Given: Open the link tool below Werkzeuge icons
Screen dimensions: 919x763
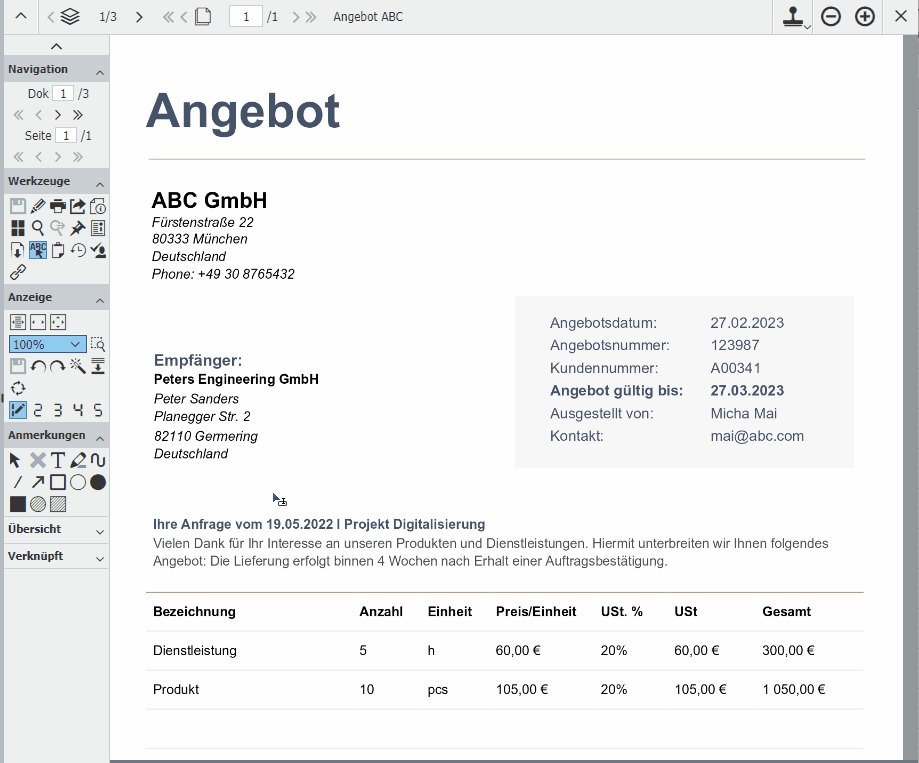Looking at the screenshot, I should tap(17, 271).
